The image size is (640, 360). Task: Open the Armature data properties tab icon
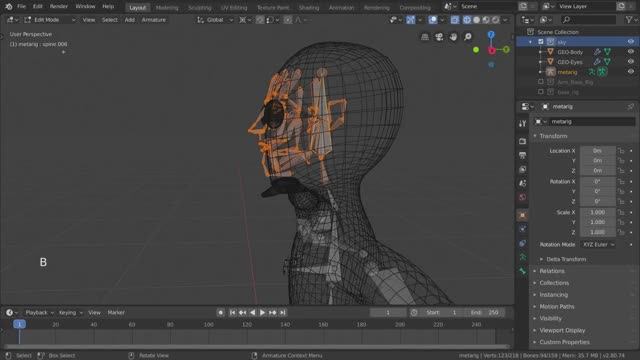coord(522,257)
